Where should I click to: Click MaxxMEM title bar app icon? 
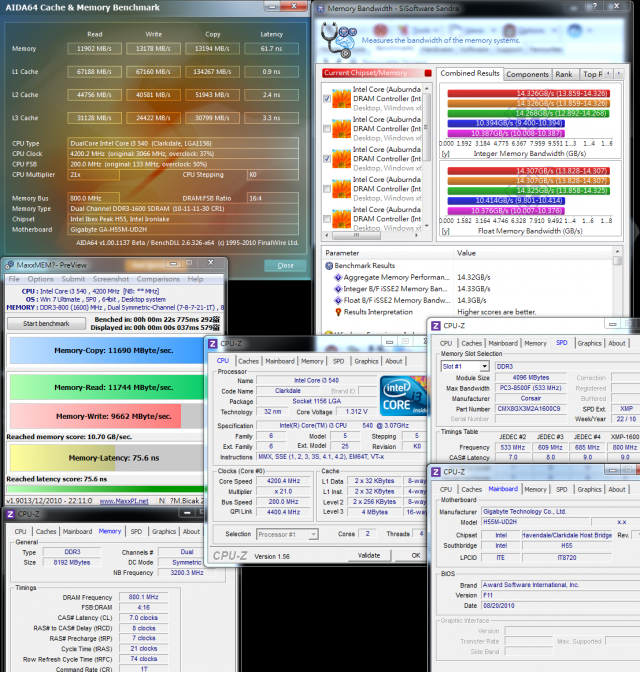click(x=9, y=265)
